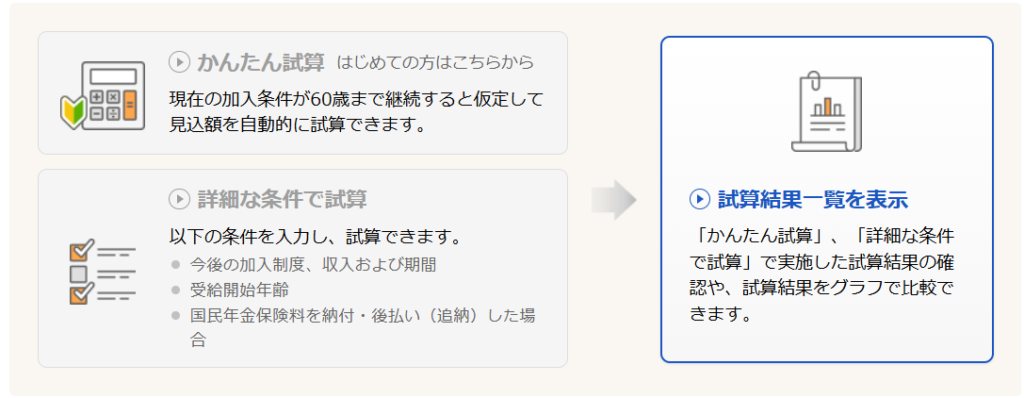Click the top orange checked box in checklist graphic
The width and height of the screenshot is (1024, 398).
click(x=82, y=252)
